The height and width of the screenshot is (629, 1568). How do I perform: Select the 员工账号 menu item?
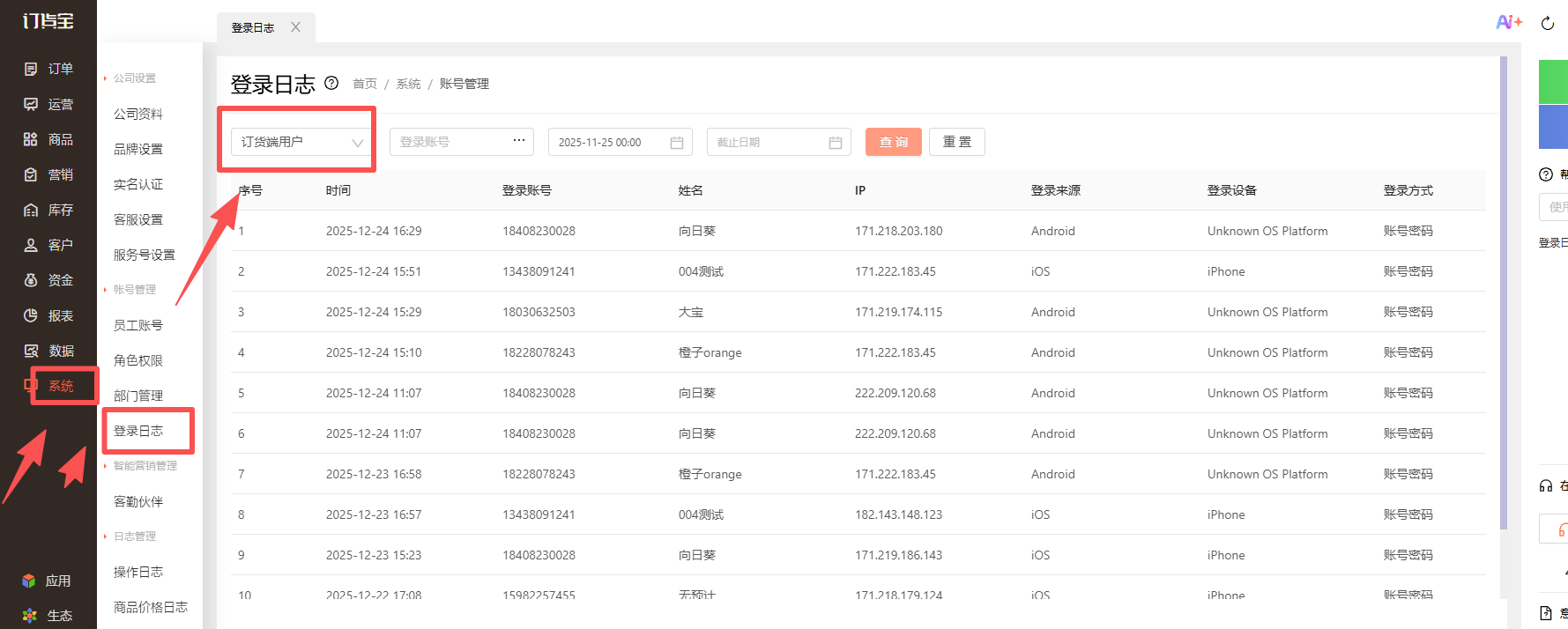(138, 325)
